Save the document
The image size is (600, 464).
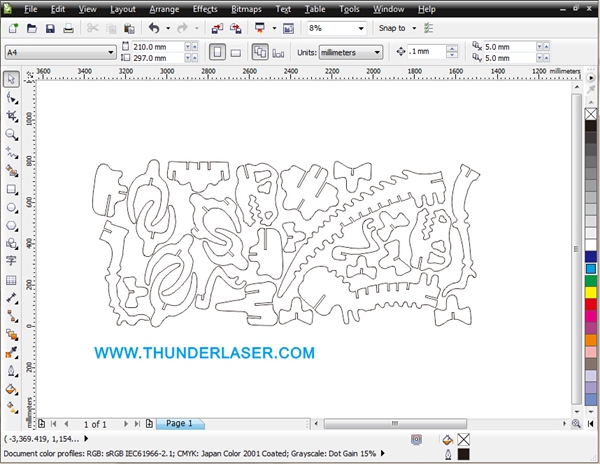50,28
